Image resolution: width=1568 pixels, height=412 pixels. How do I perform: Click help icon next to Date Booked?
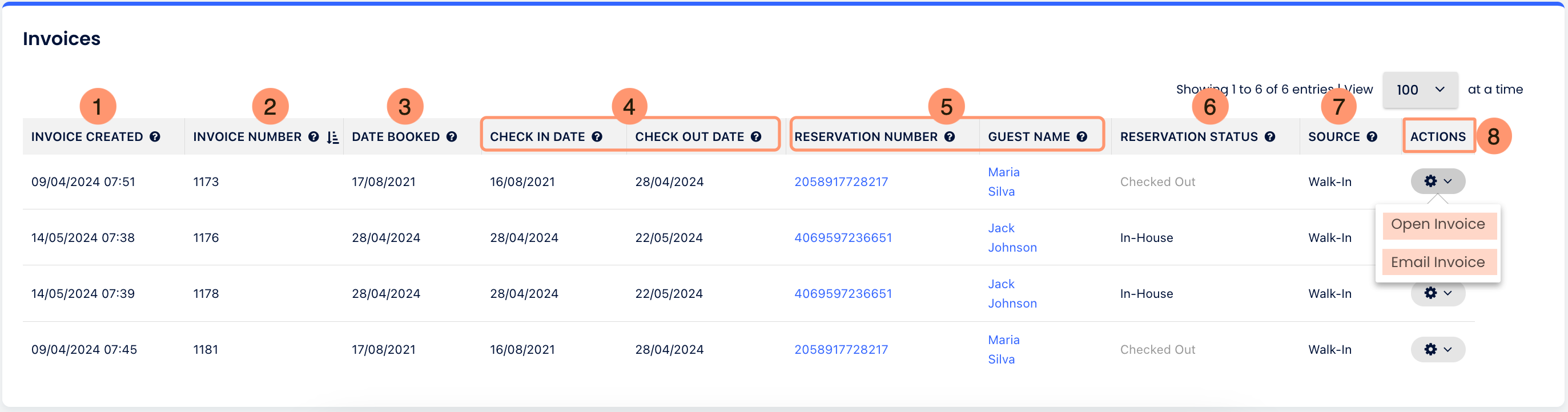(452, 137)
